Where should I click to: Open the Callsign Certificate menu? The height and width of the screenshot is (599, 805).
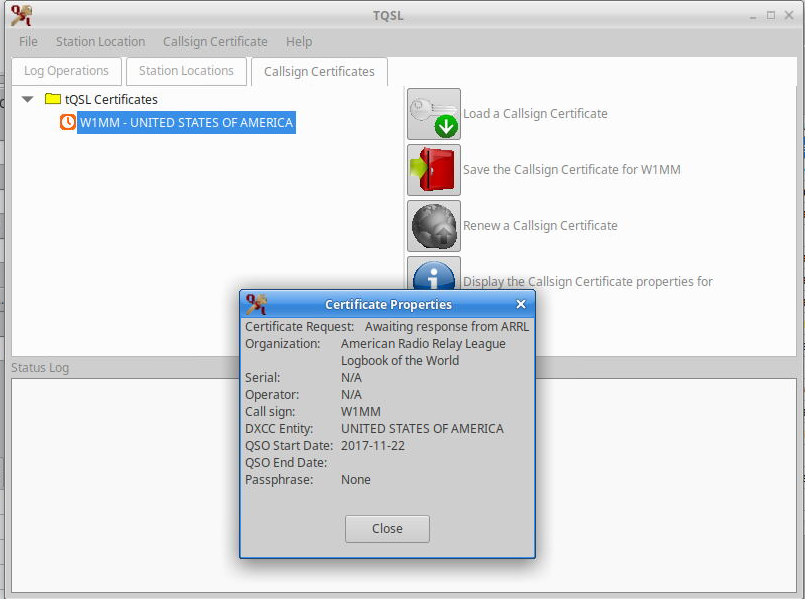tap(215, 42)
